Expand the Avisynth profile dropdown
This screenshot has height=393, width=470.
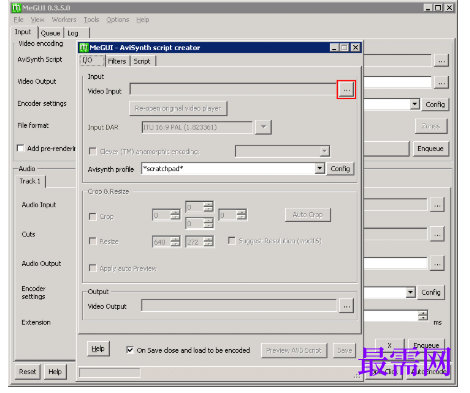[x=319, y=168]
